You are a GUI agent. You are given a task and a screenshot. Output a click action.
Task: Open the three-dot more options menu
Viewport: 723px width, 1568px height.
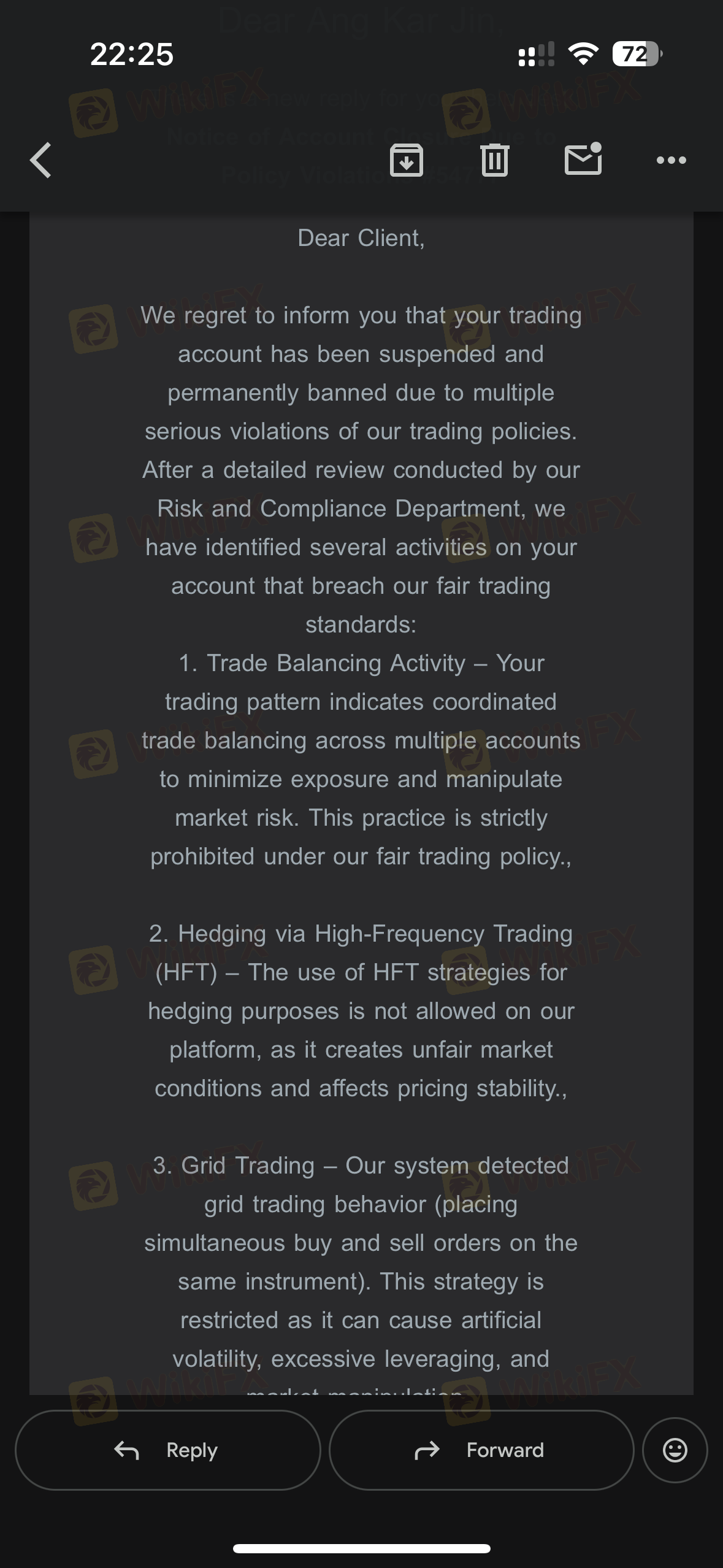[x=671, y=161]
